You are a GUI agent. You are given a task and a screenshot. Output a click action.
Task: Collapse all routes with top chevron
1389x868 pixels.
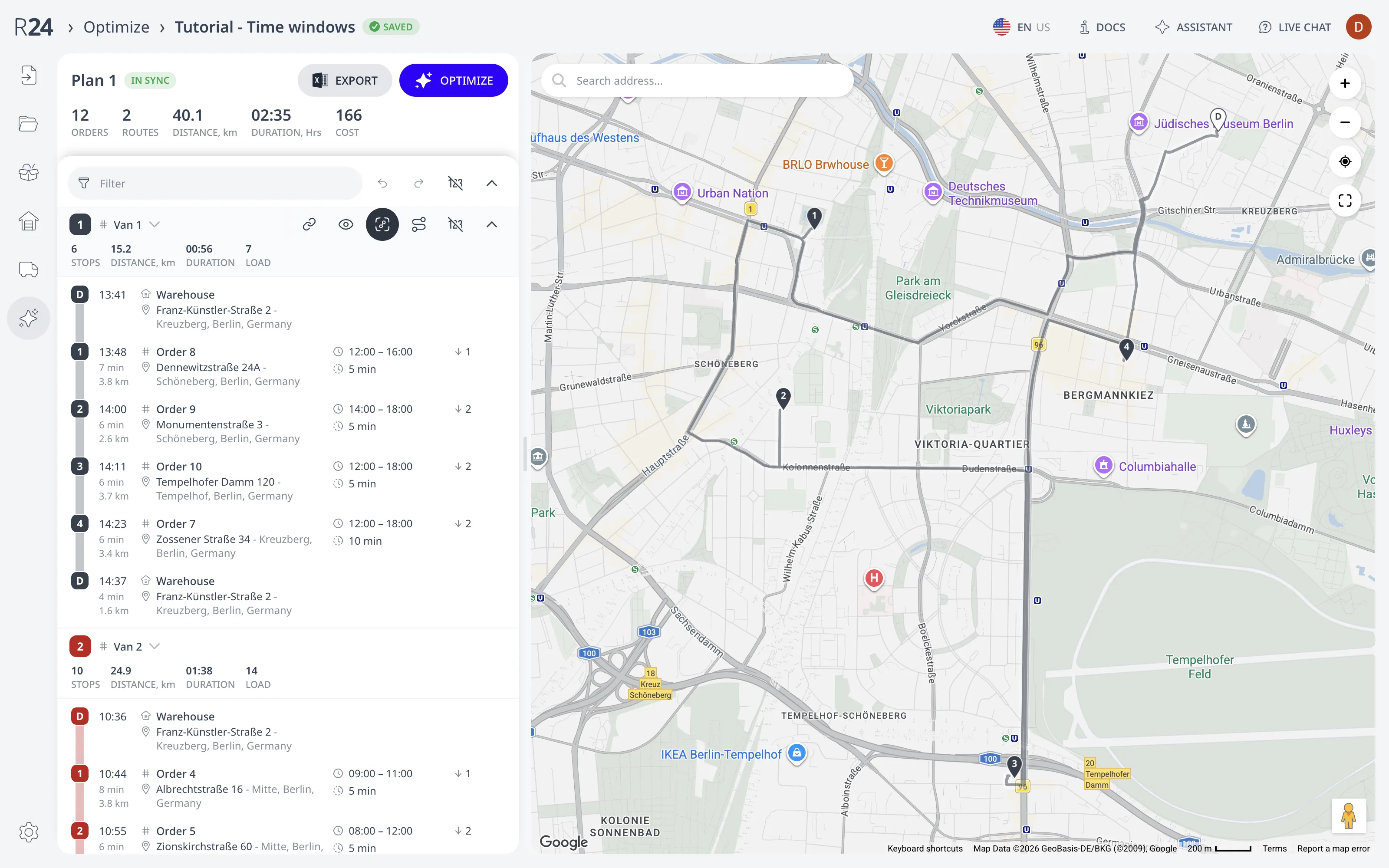(x=492, y=183)
